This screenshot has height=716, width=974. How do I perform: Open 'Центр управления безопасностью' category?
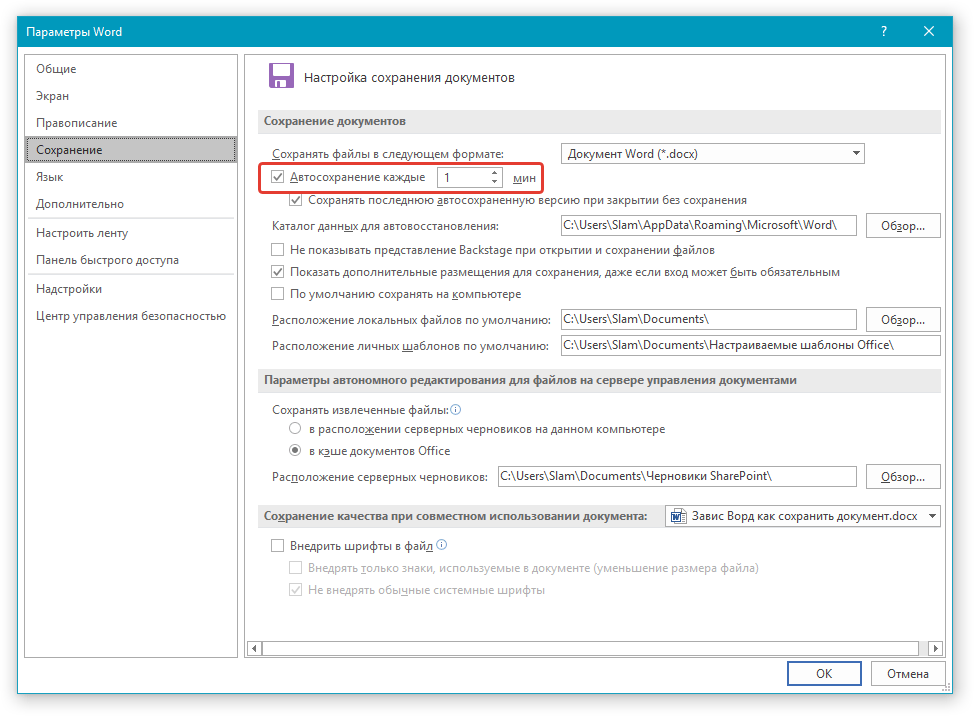pyautogui.click(x=131, y=316)
